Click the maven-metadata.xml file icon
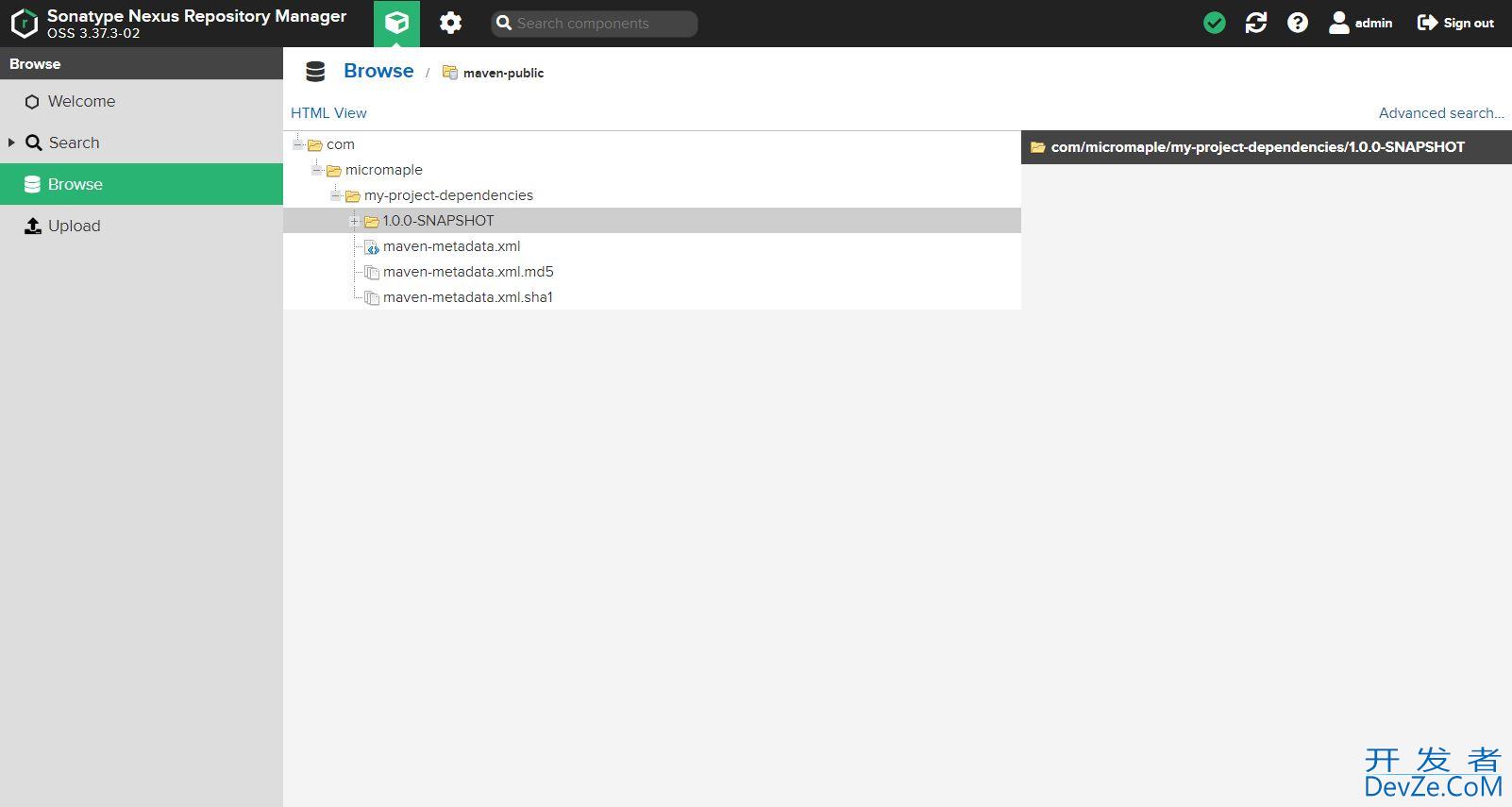 click(372, 247)
